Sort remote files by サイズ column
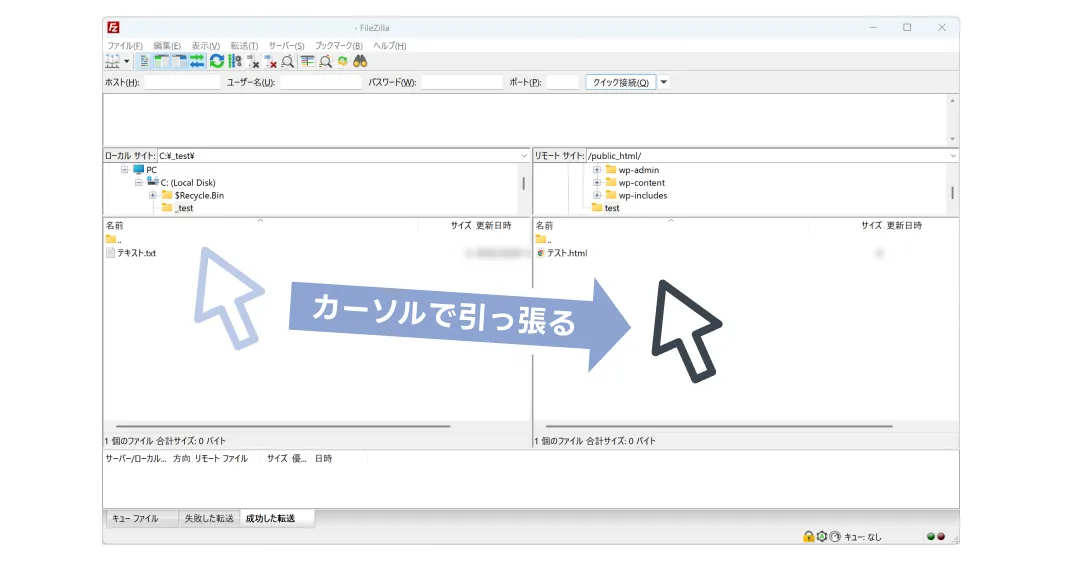The height and width of the screenshot is (564, 1080). pos(871,225)
